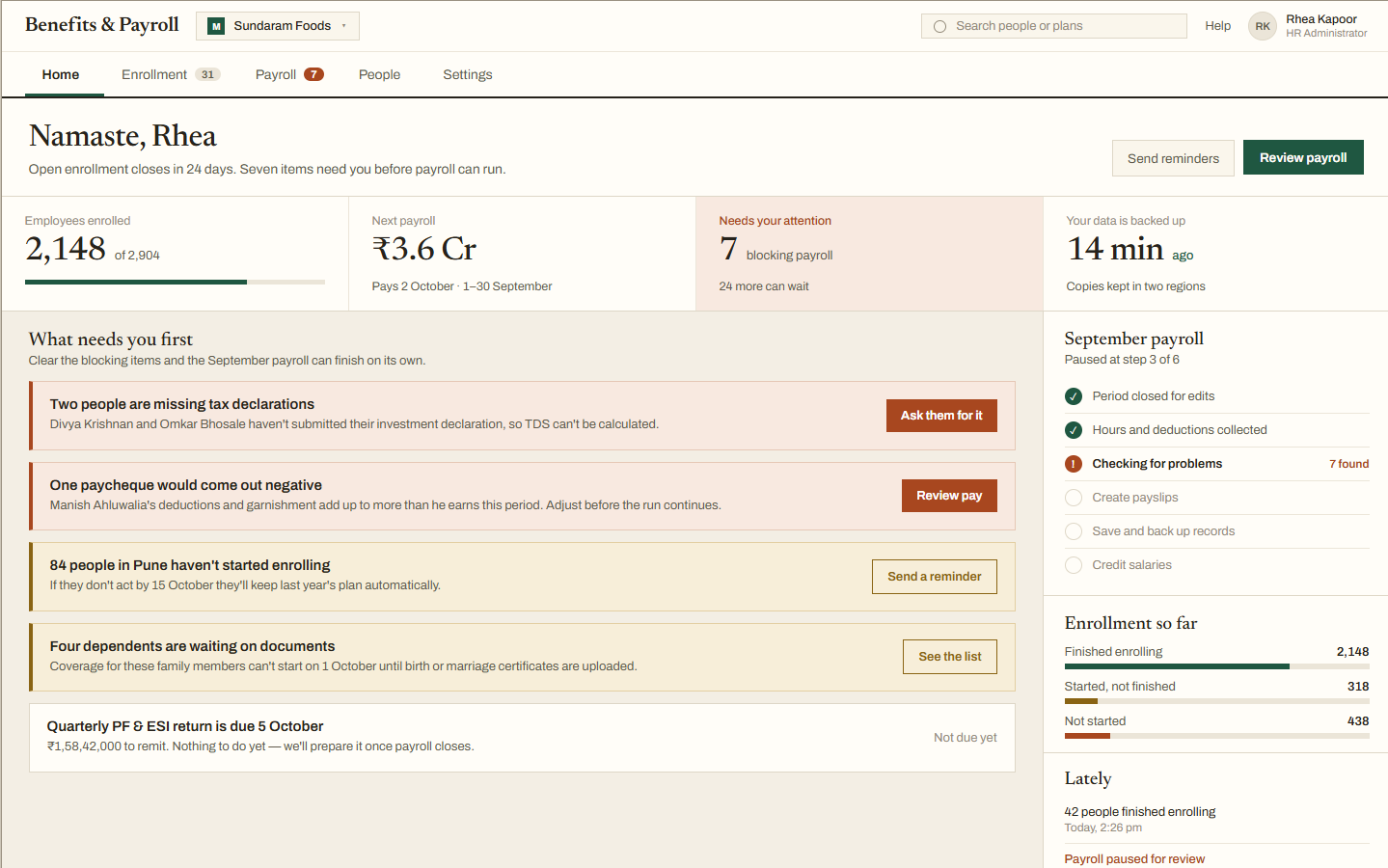This screenshot has width=1388, height=868.
Task: Click See the list for dependents
Action: tap(950, 657)
